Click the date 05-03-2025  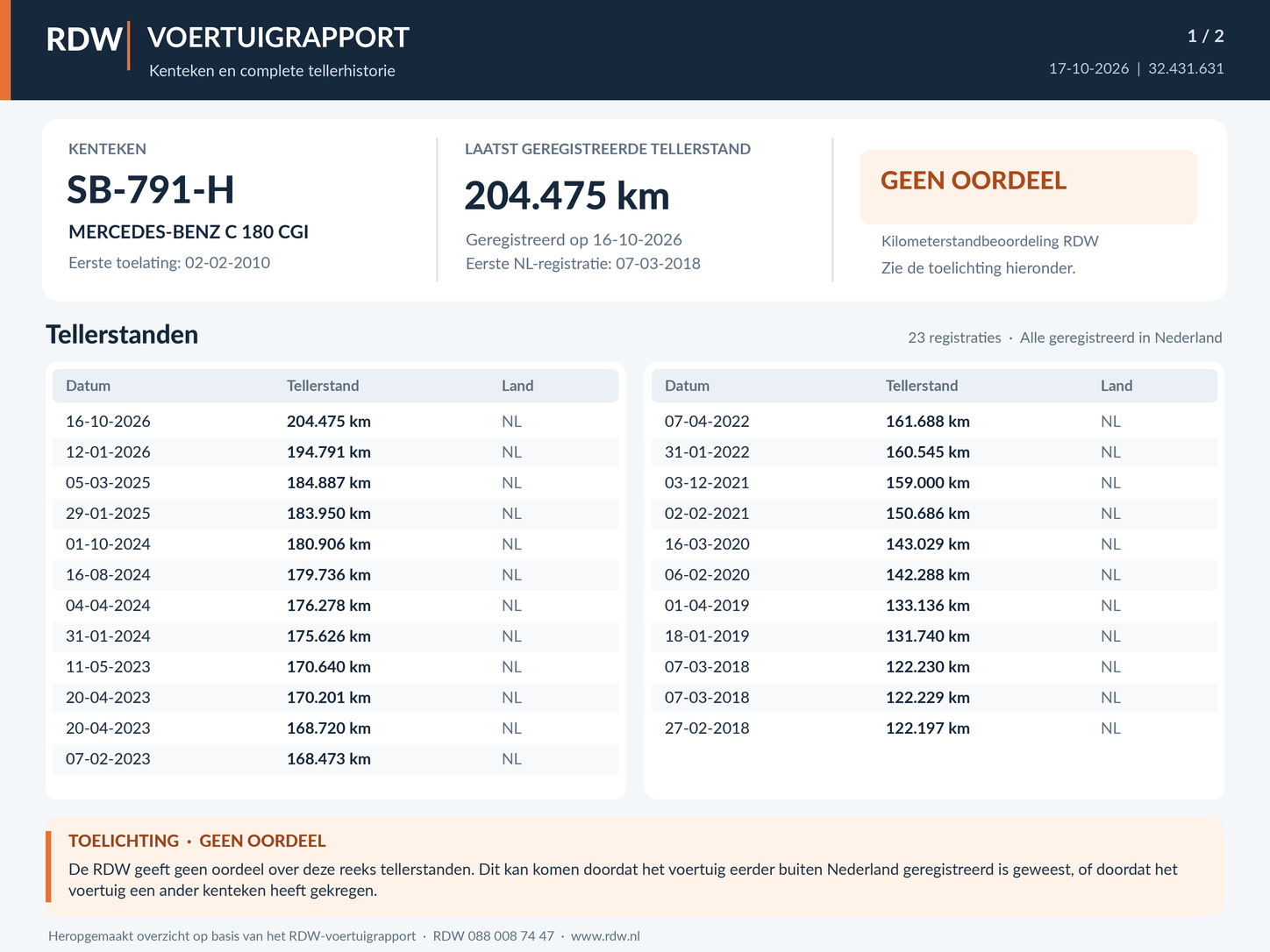(x=108, y=483)
